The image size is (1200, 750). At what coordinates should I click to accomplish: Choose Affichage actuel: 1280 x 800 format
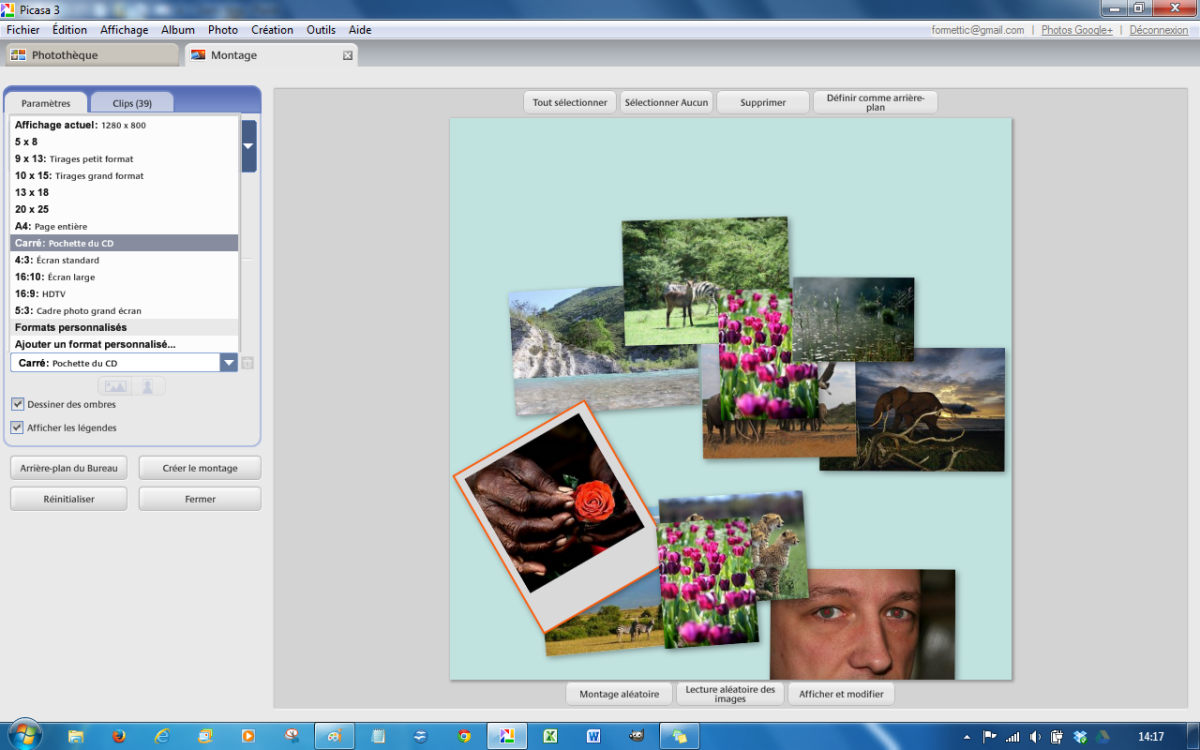(x=124, y=125)
